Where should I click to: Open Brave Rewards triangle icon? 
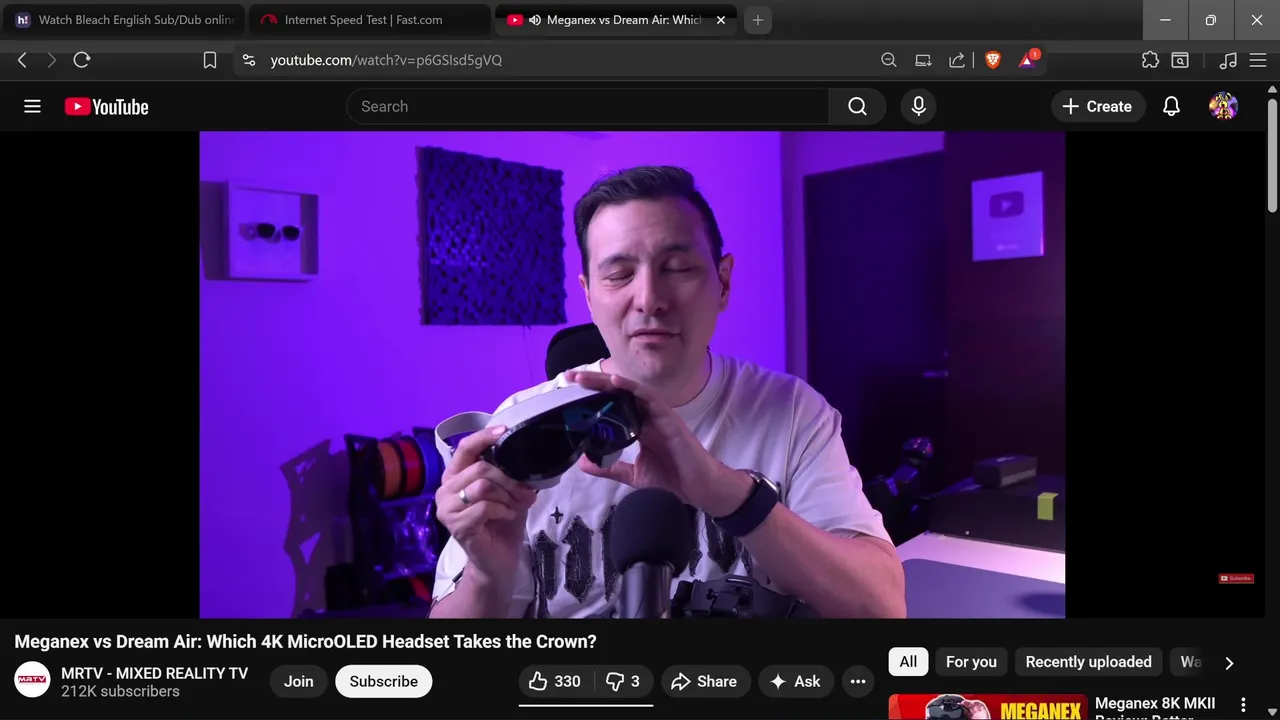(x=1028, y=60)
